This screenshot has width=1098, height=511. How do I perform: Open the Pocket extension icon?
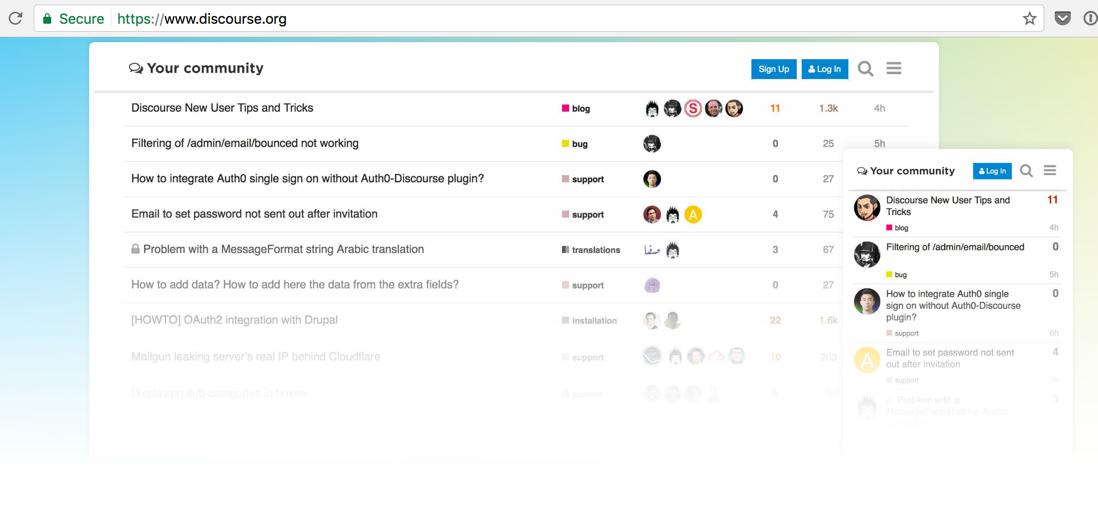click(1062, 19)
